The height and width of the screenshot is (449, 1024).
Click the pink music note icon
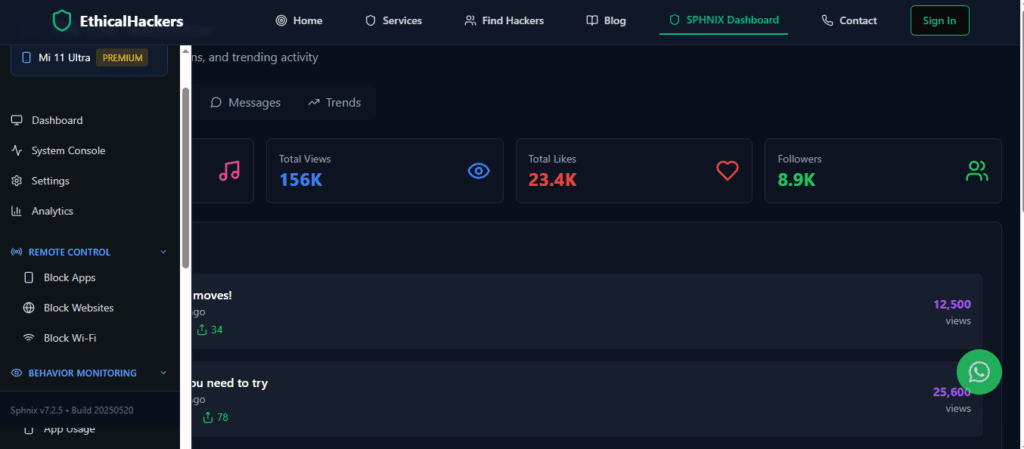(229, 171)
